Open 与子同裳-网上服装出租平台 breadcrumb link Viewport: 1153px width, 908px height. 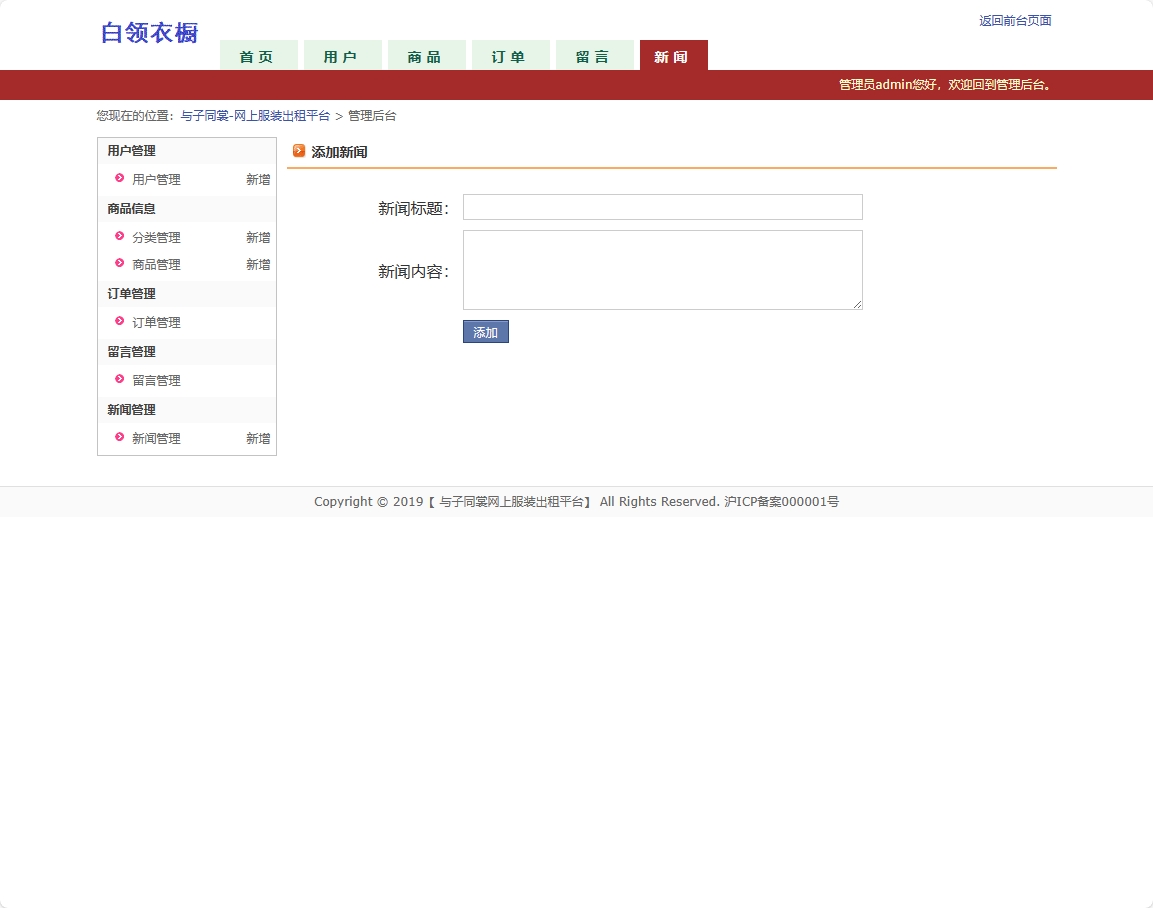point(256,115)
